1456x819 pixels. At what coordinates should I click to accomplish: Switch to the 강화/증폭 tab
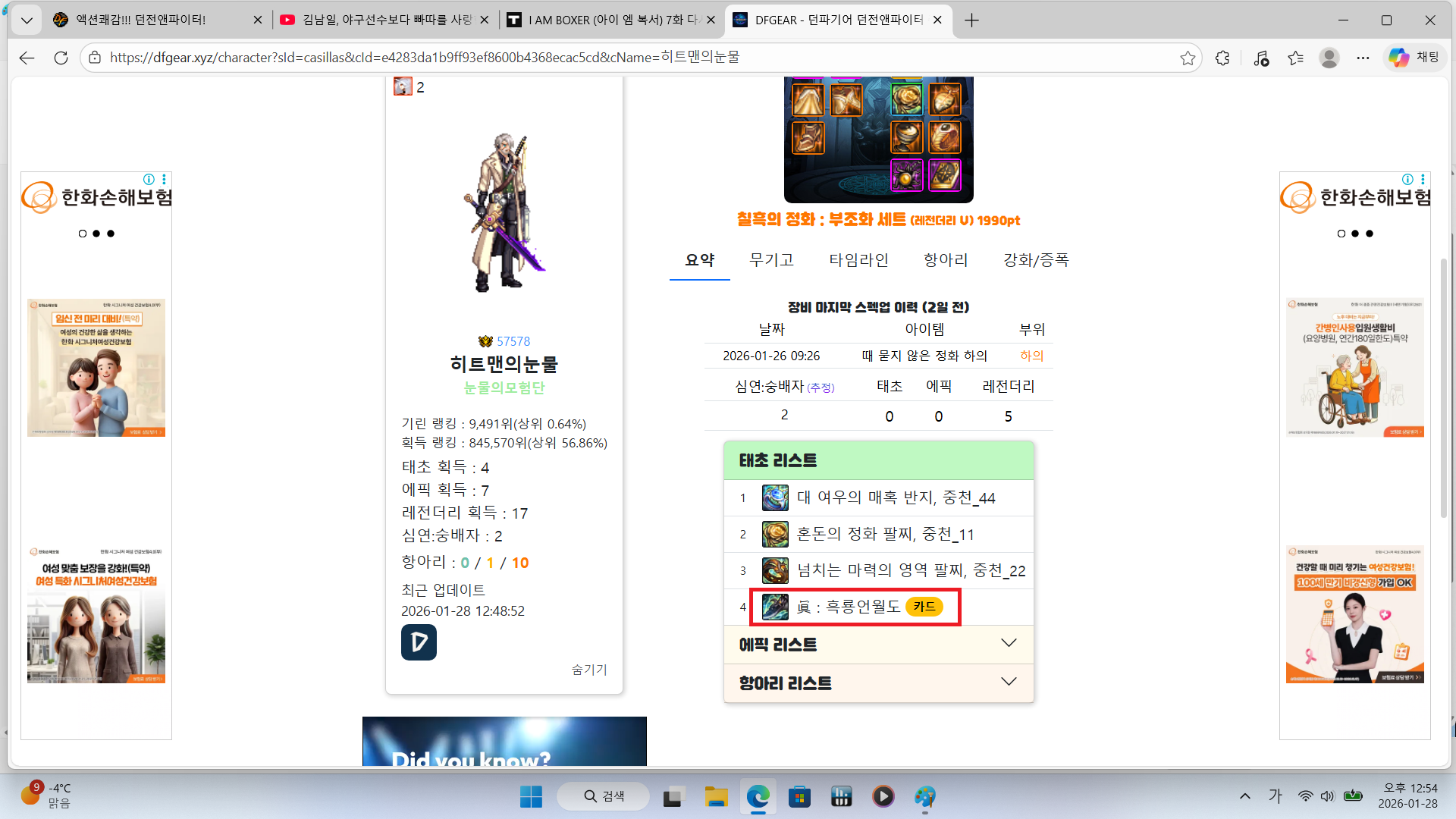tap(1036, 260)
